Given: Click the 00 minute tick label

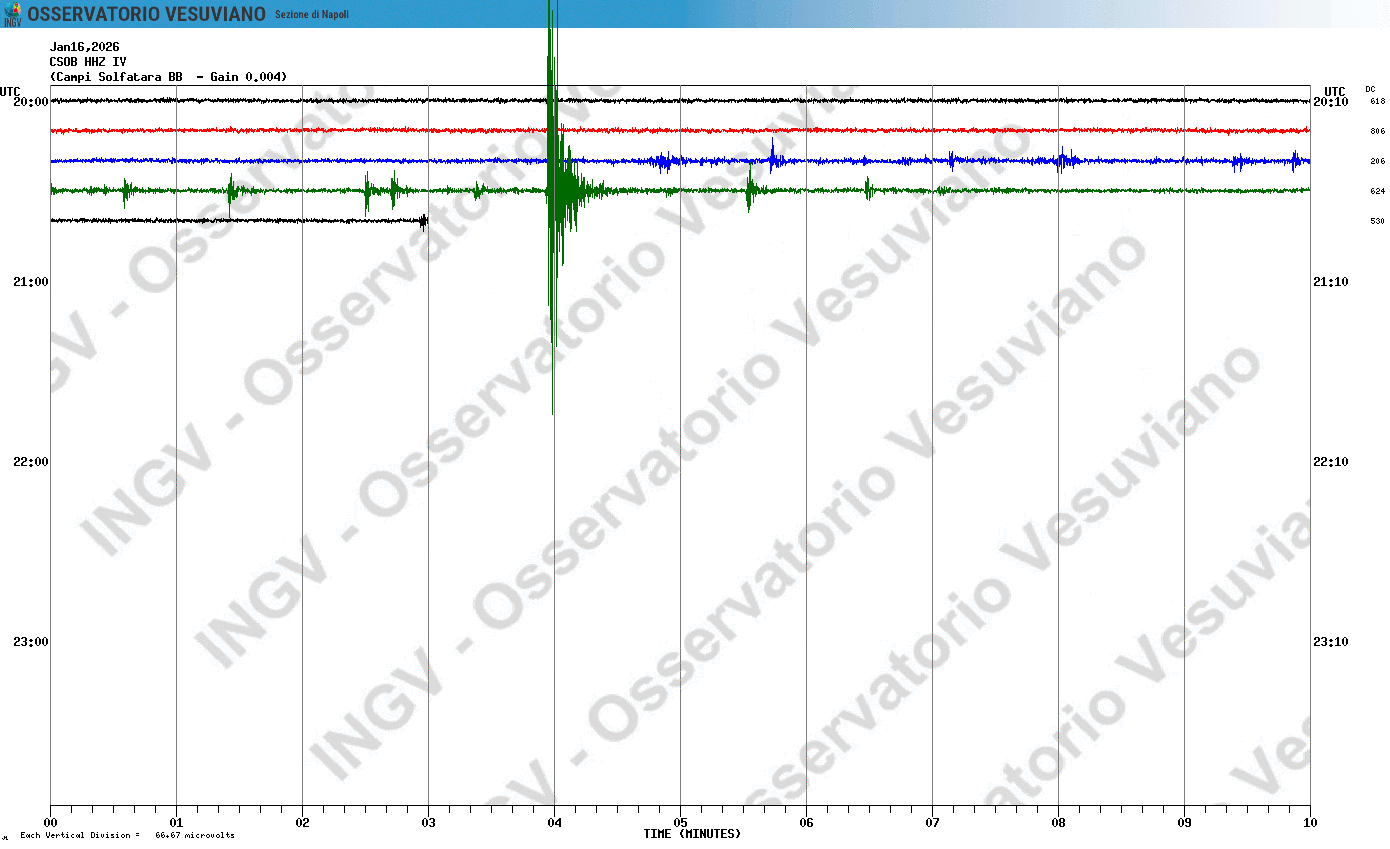Looking at the screenshot, I should click(x=50, y=823).
